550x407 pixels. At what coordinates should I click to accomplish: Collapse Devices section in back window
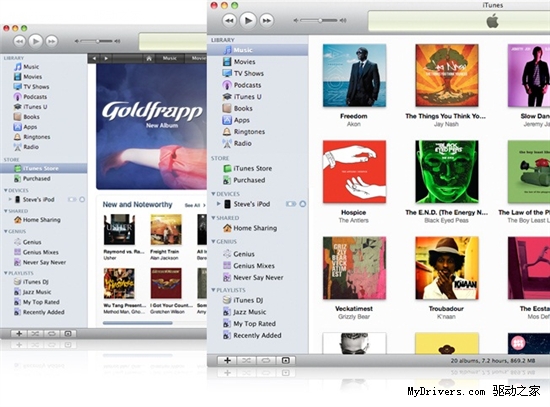point(6,190)
